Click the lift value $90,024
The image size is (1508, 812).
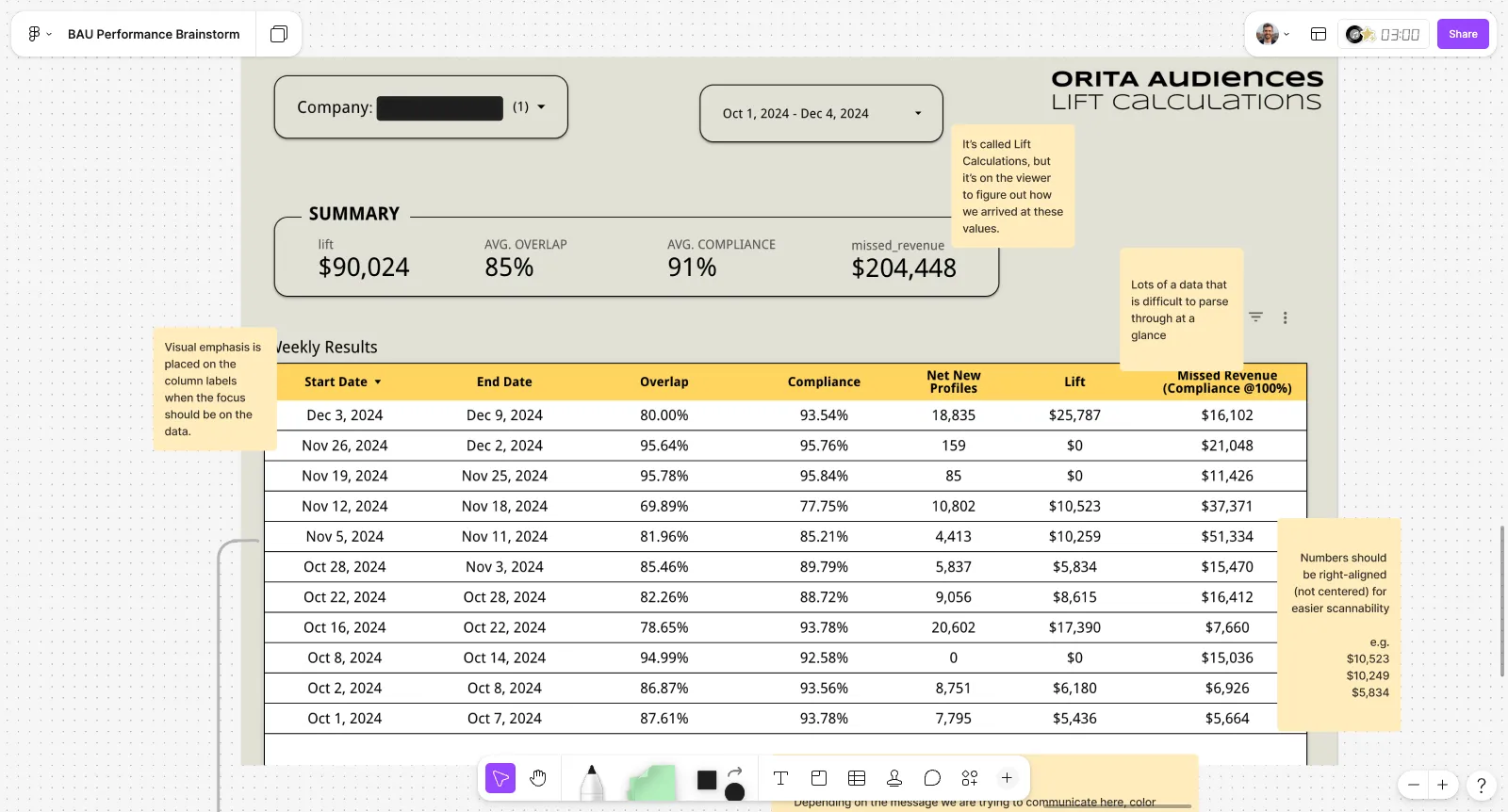[x=364, y=268]
